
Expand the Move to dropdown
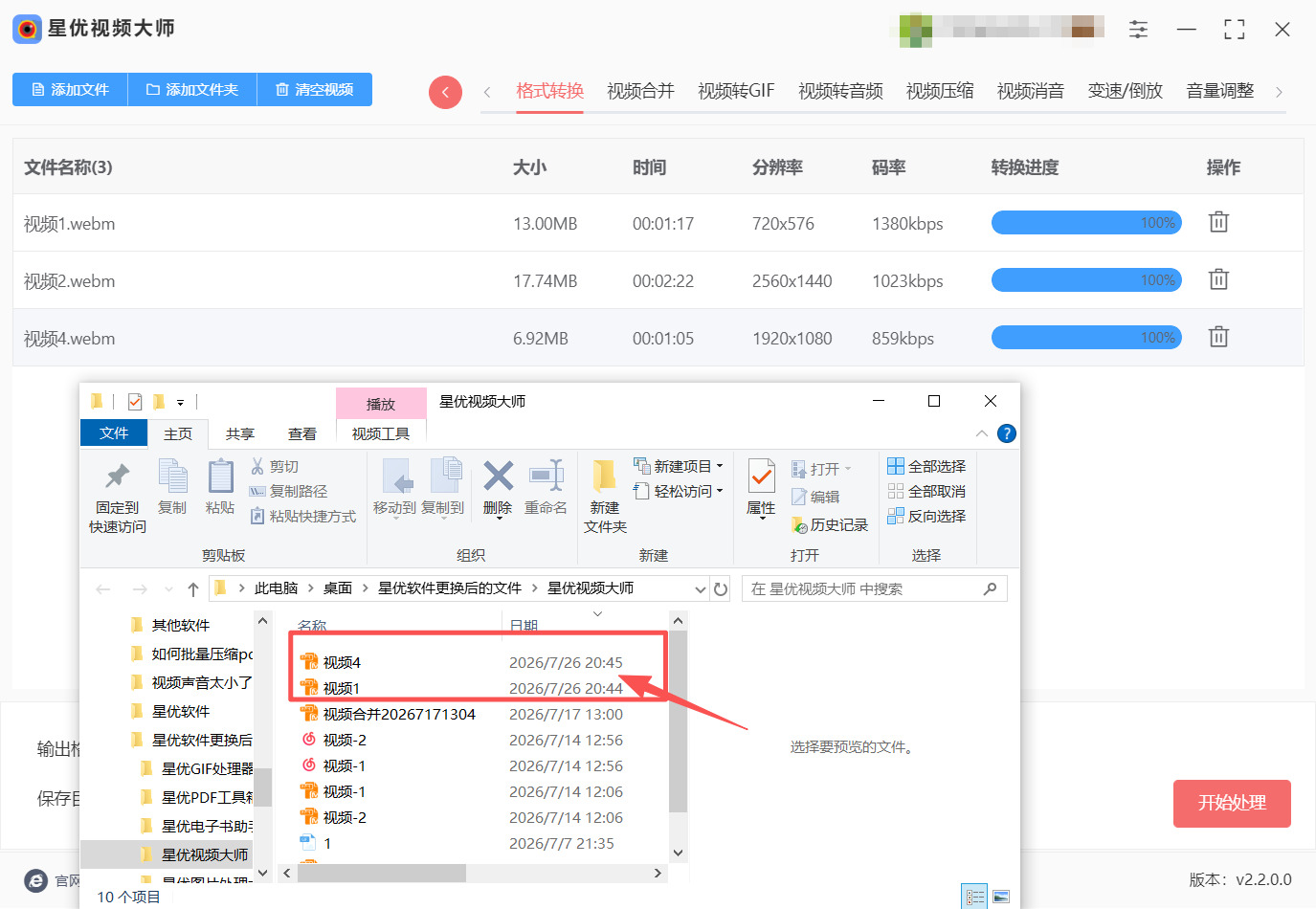point(395,518)
